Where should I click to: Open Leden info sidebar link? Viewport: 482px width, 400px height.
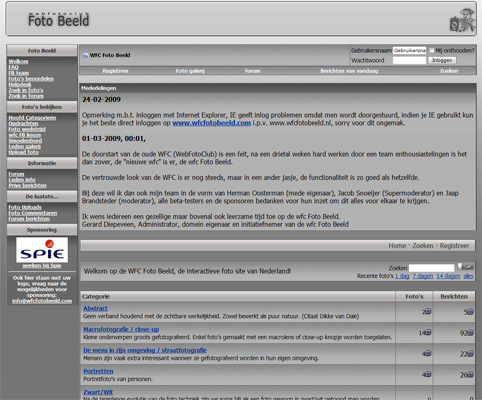22,180
